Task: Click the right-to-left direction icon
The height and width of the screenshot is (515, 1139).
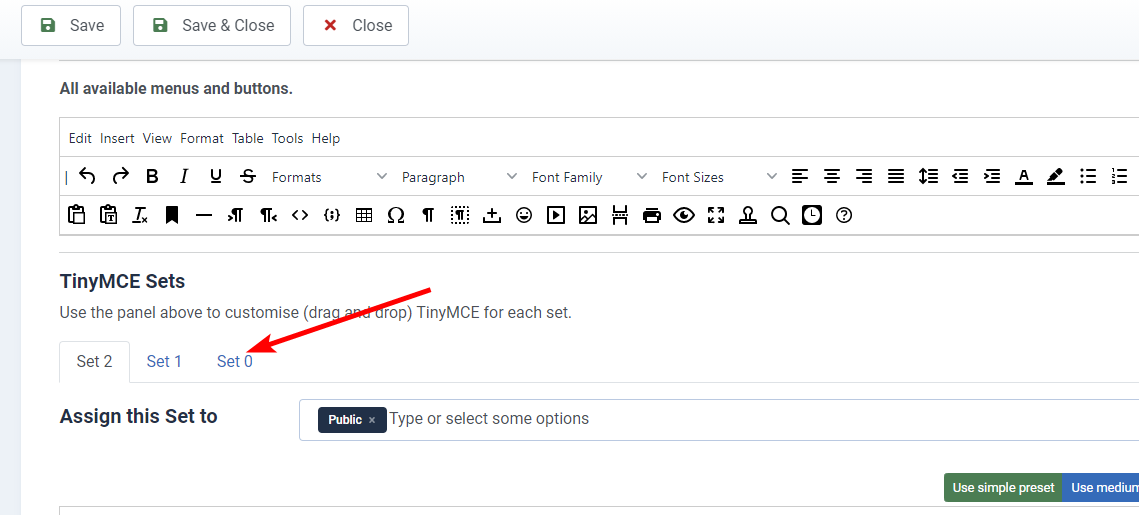Action: tap(268, 215)
